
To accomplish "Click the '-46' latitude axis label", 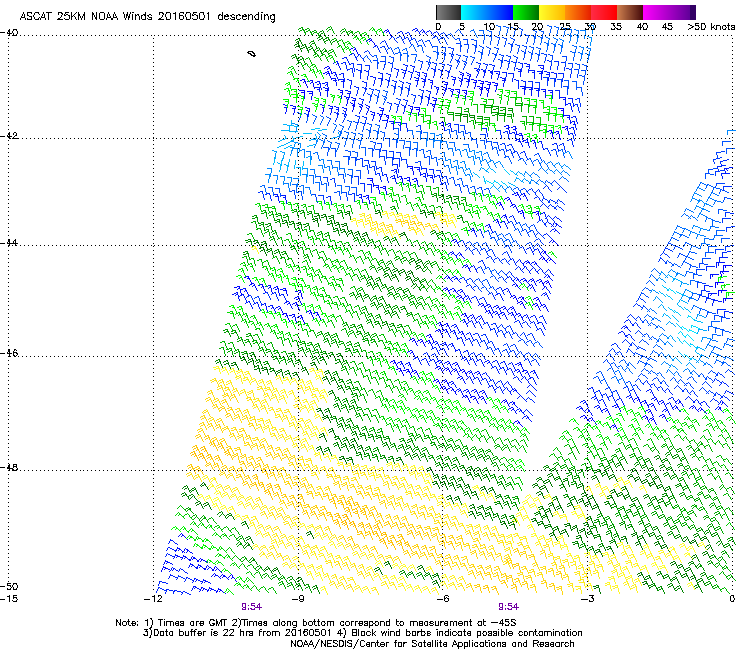I will click(9, 353).
